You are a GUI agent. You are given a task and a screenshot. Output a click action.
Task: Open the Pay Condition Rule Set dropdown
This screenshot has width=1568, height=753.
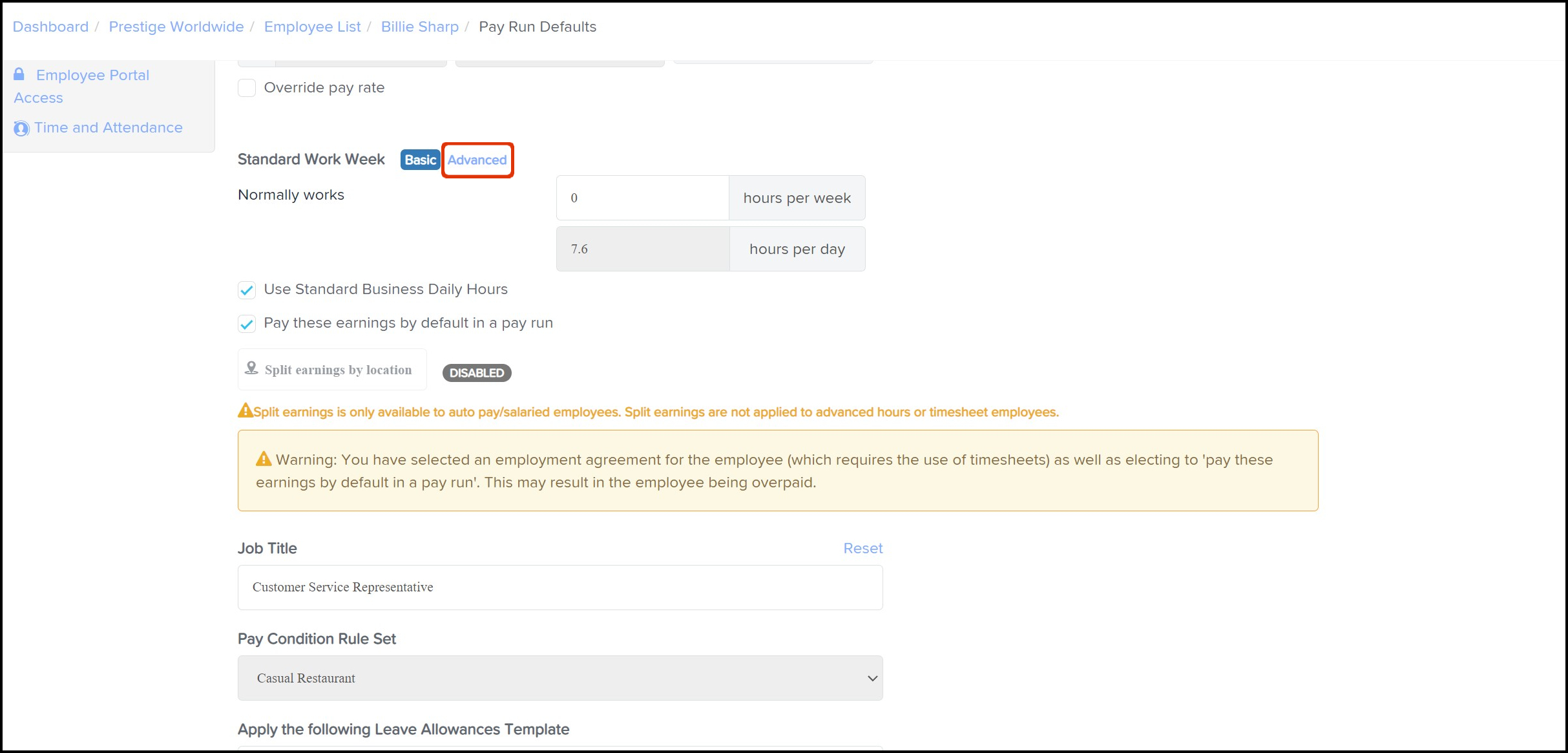[559, 678]
